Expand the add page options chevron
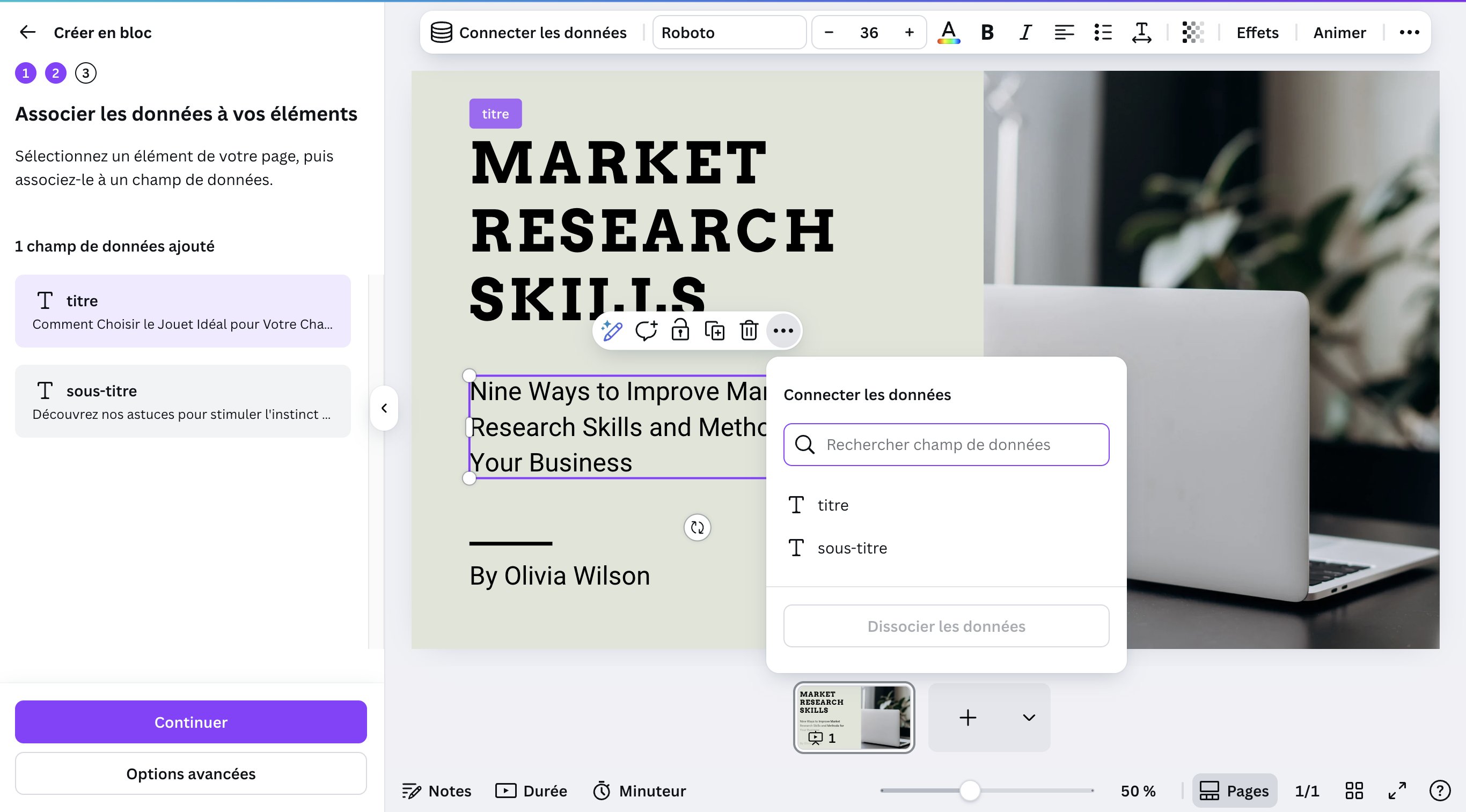Screen dimensions: 1466x812 coord(1028,718)
